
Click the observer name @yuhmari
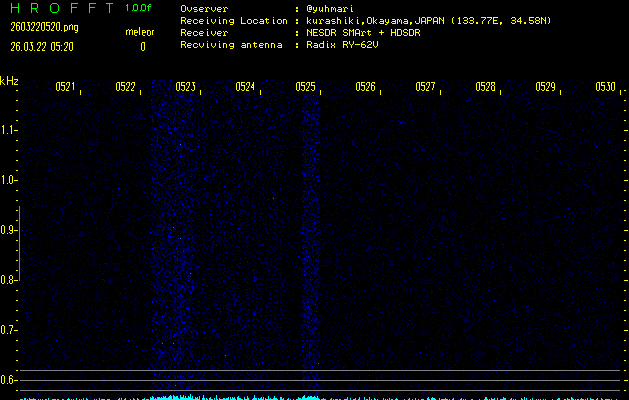[330, 8]
